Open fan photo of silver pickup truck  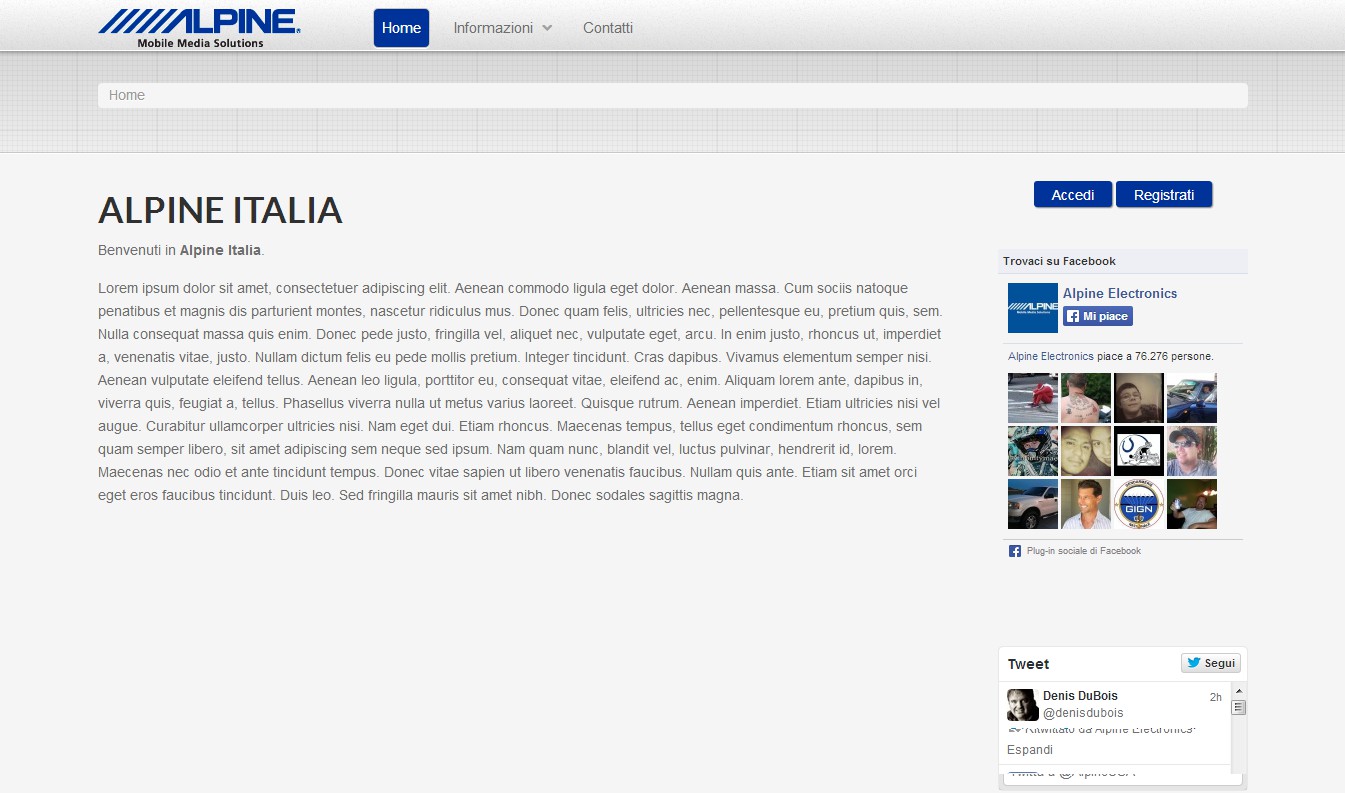(1033, 504)
